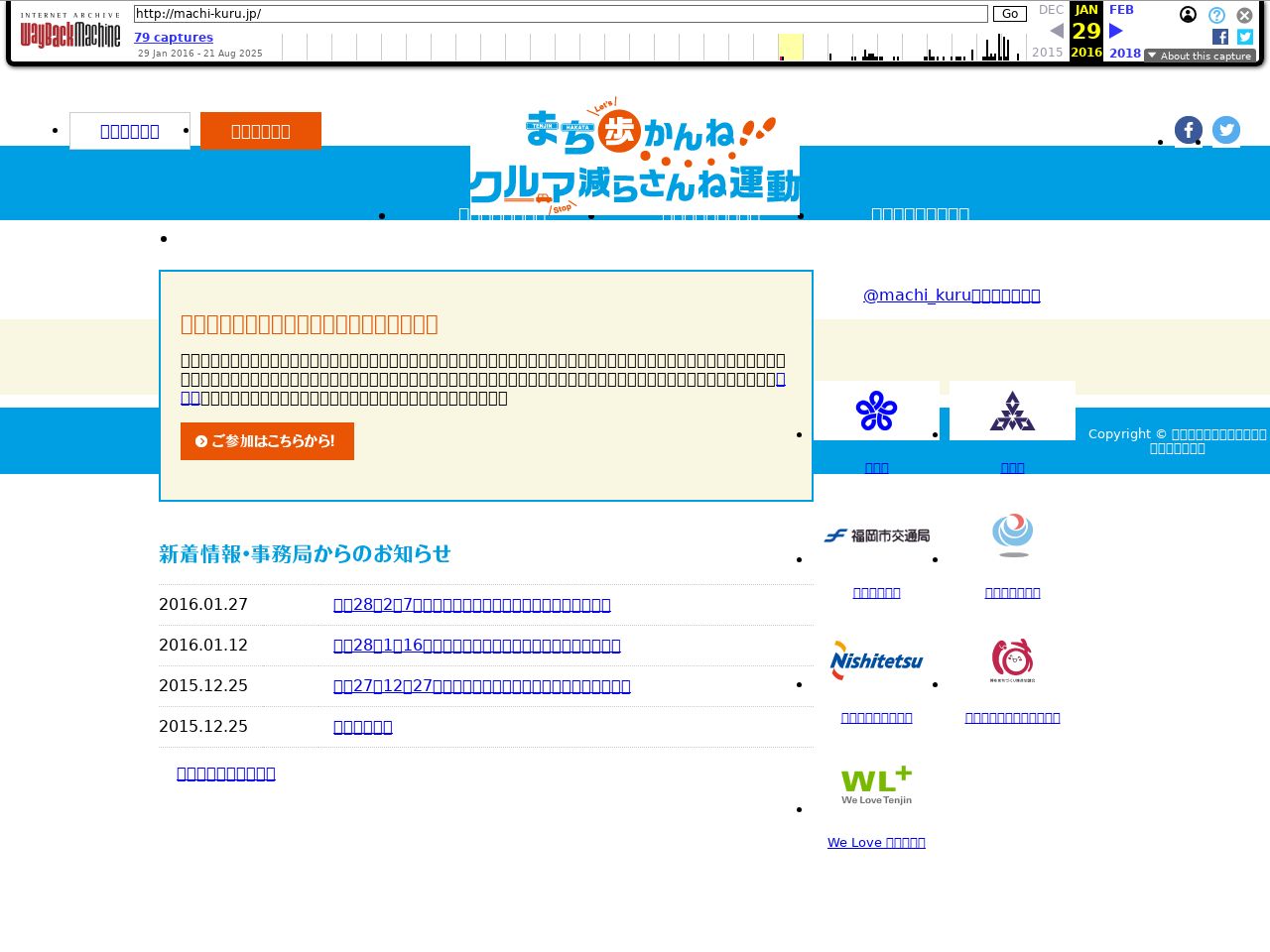Click the Wayback Machine help question icon
Viewport: 1270px width, 952px height.
tap(1216, 16)
